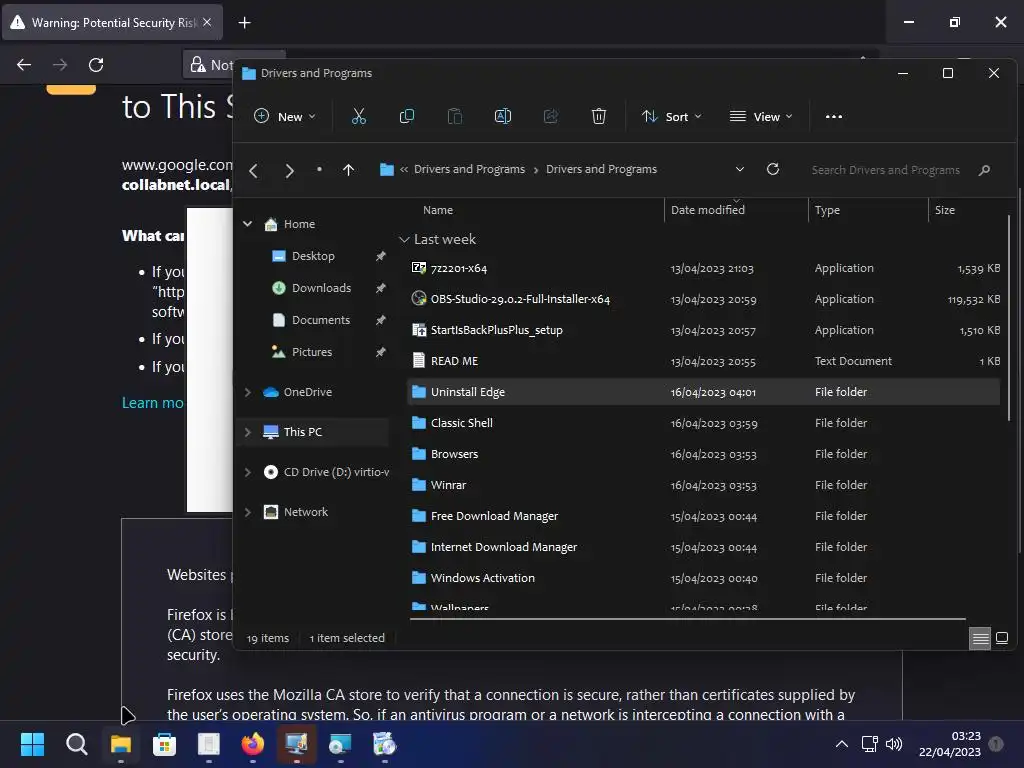Click the Cut scissors icon in Explorer toolbar
The width and height of the screenshot is (1024, 768).
click(359, 116)
